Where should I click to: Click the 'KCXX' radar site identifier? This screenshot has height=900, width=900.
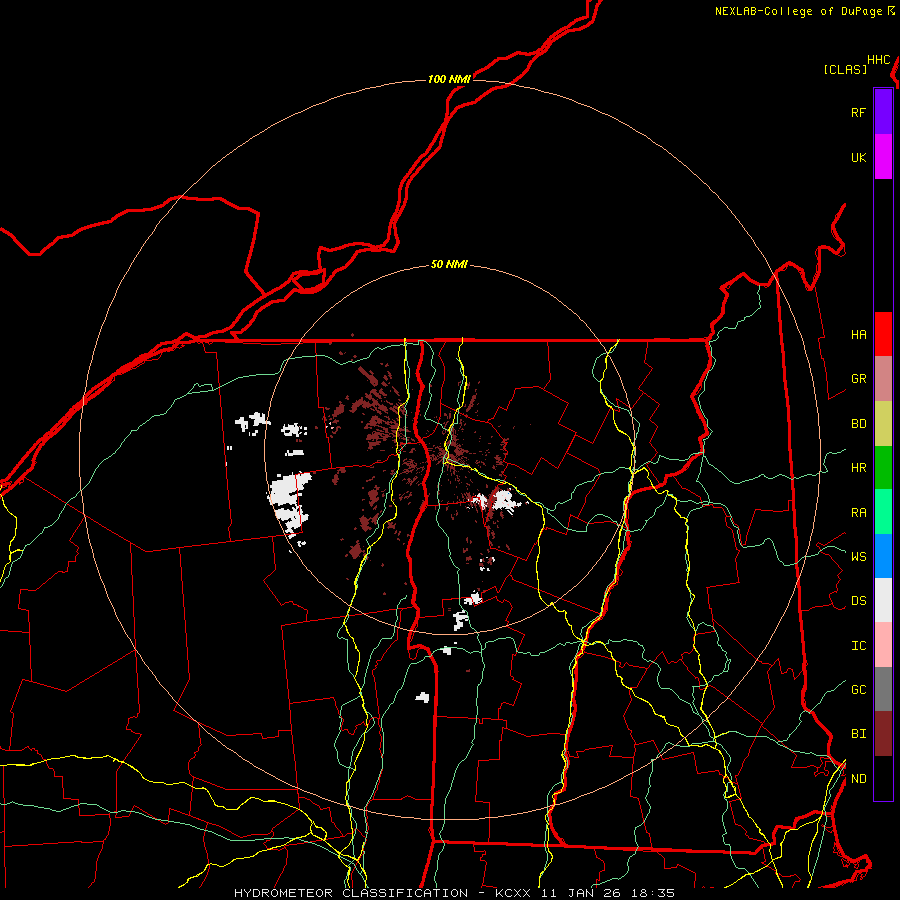513,893
